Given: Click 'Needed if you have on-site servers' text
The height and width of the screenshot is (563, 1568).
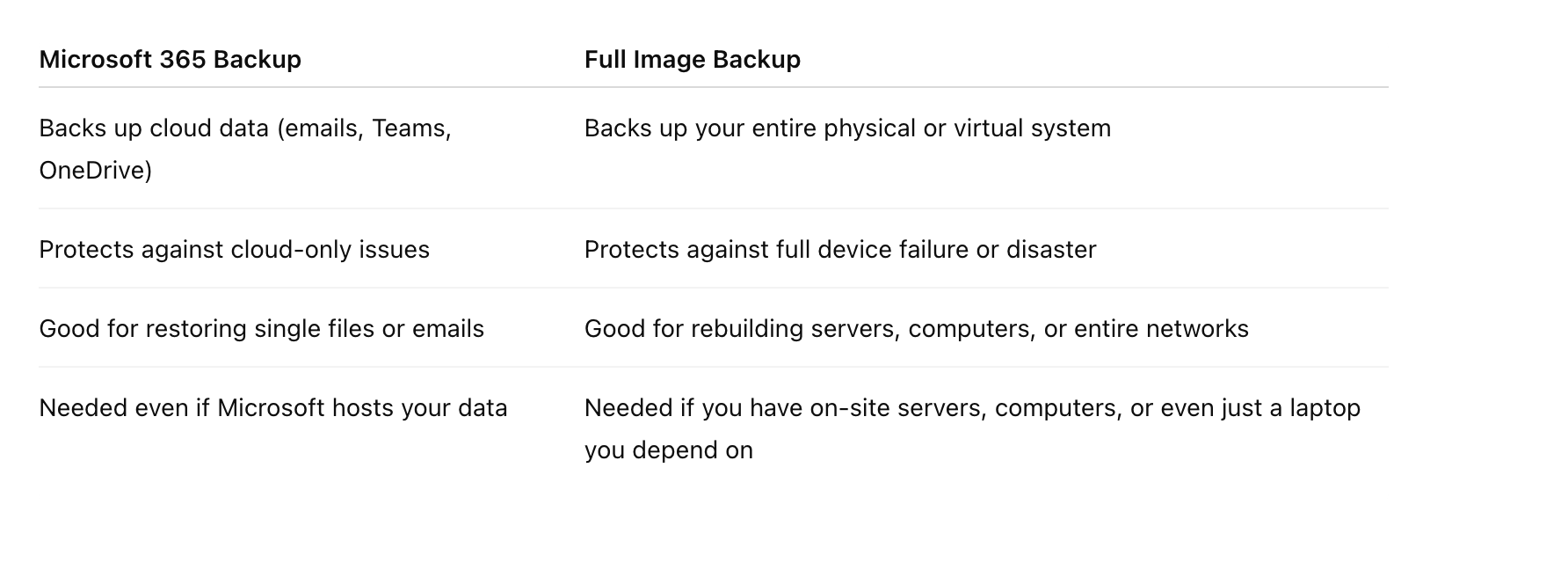Looking at the screenshot, I should point(972,408).
